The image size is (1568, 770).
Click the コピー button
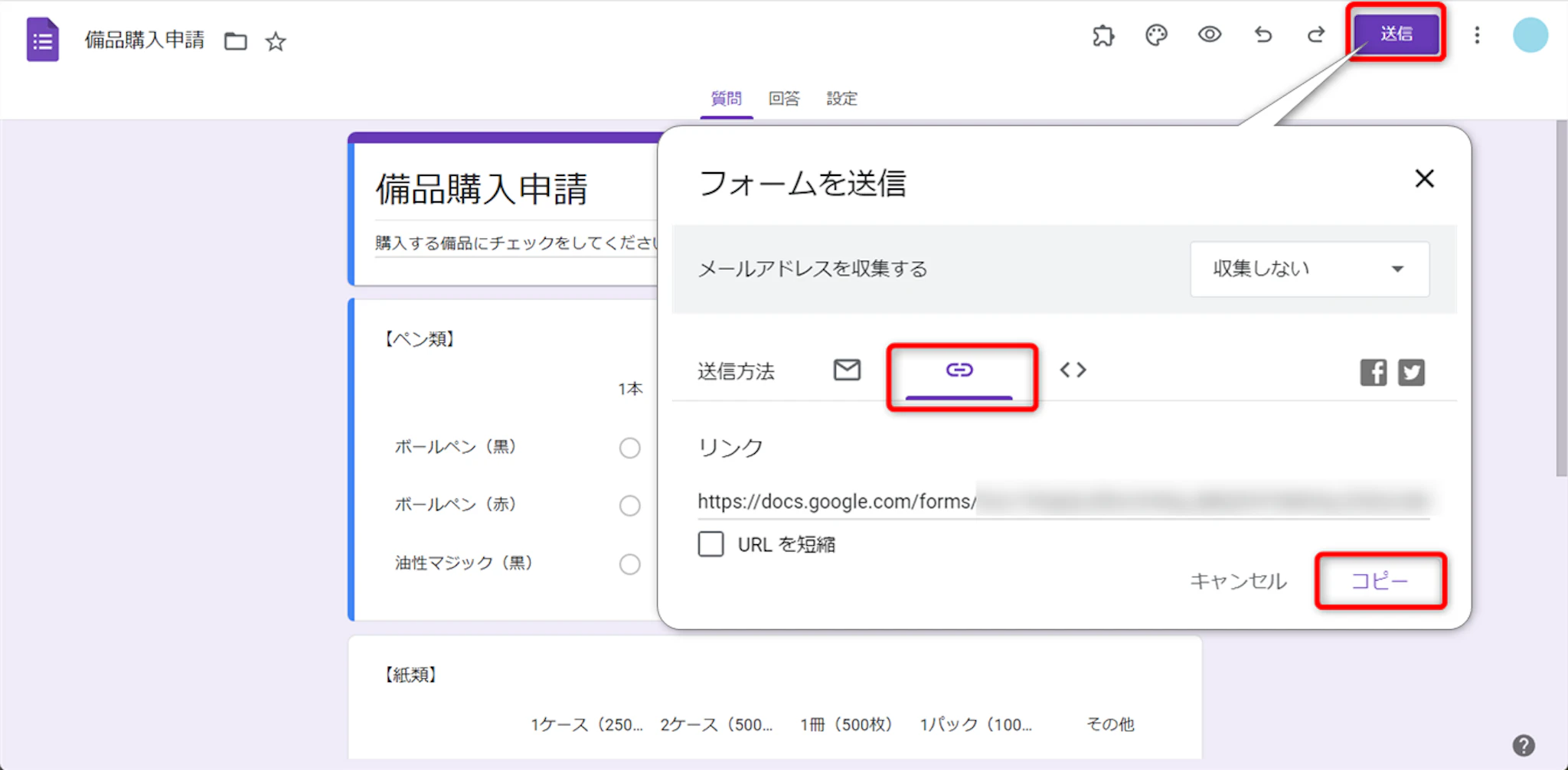pos(1380,581)
